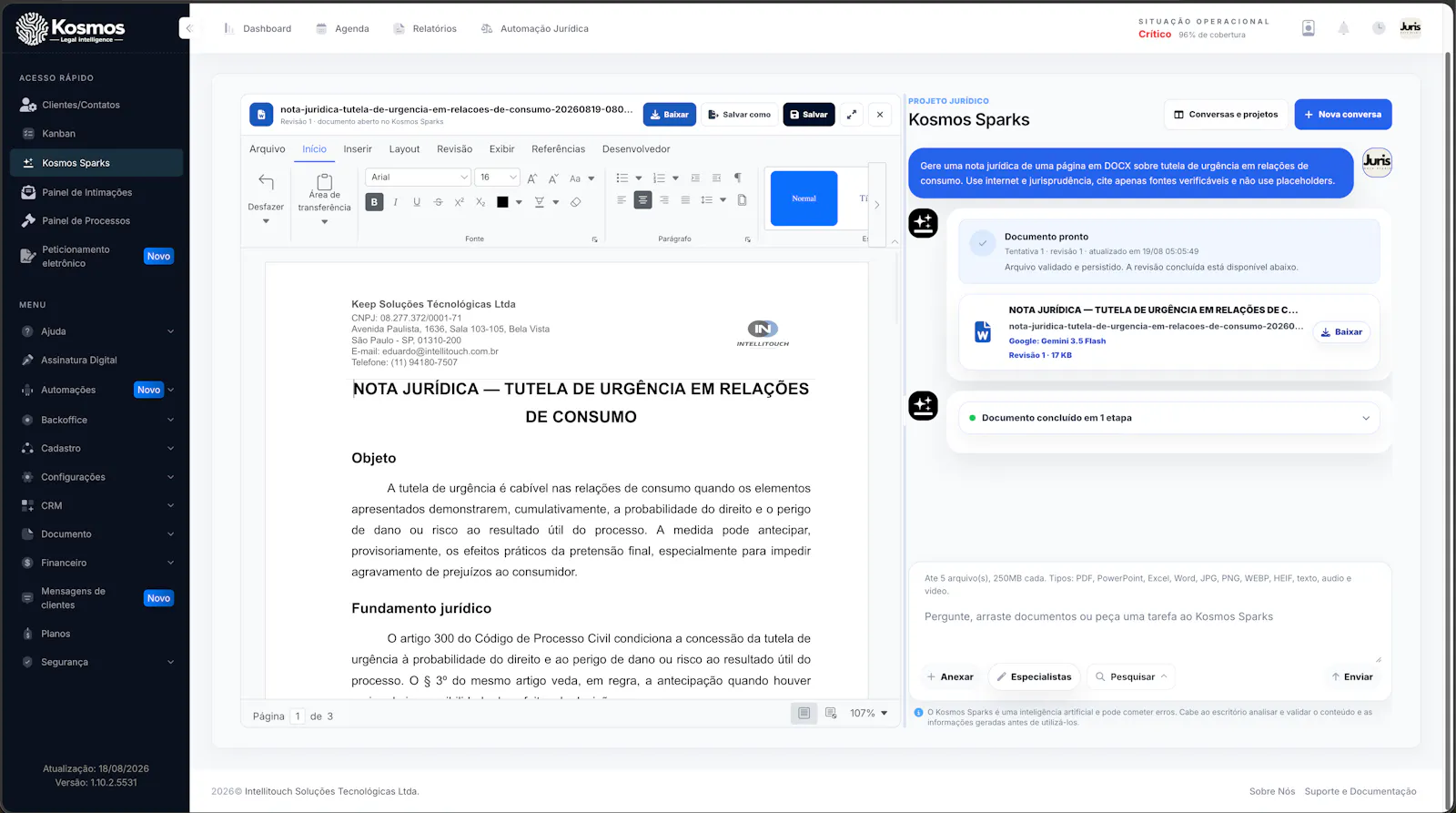Viewport: 1456px width, 813px height.
Task: Click the Desfazer undo arrow icon
Action: click(266, 182)
